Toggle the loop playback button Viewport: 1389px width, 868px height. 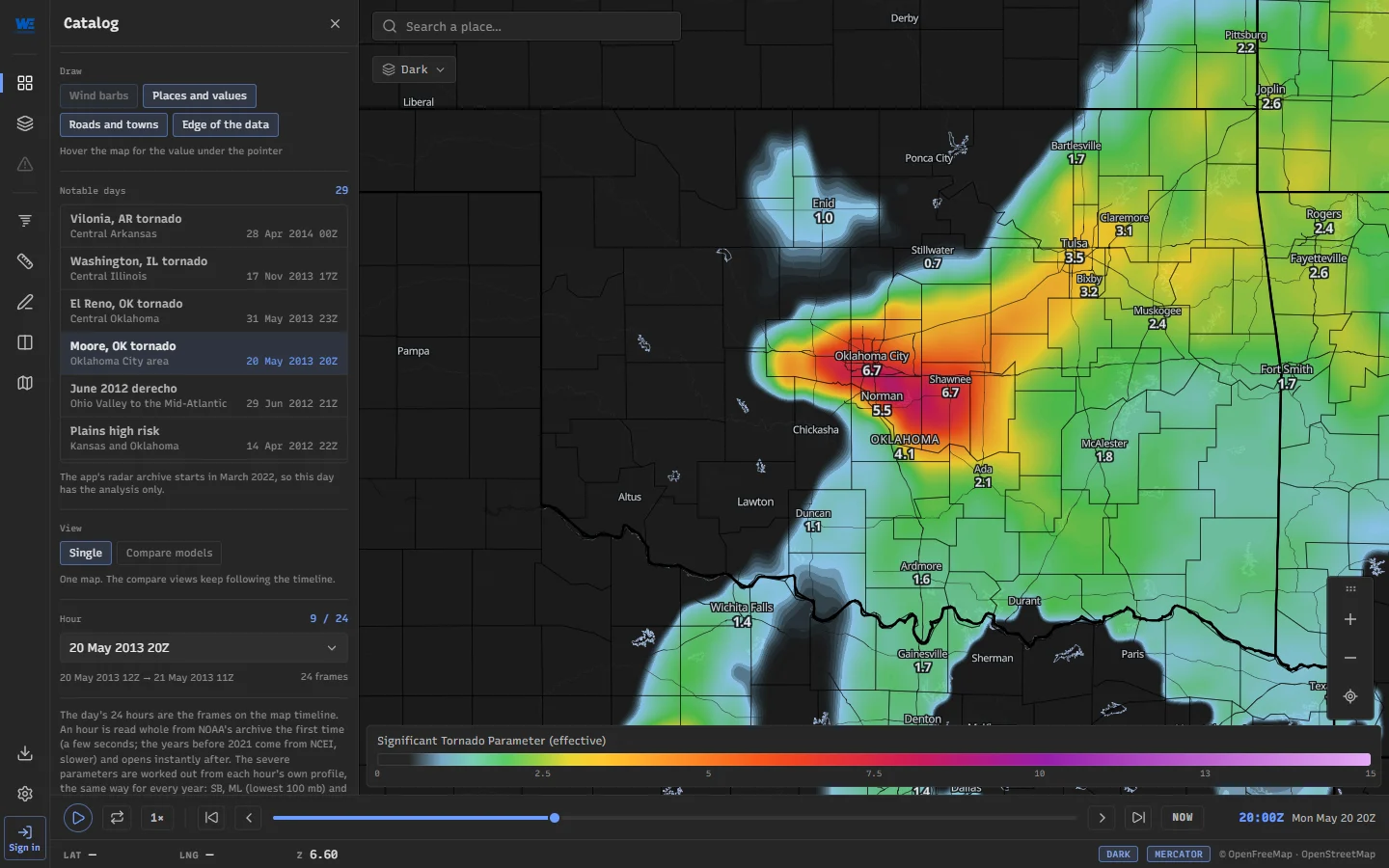pos(117,818)
